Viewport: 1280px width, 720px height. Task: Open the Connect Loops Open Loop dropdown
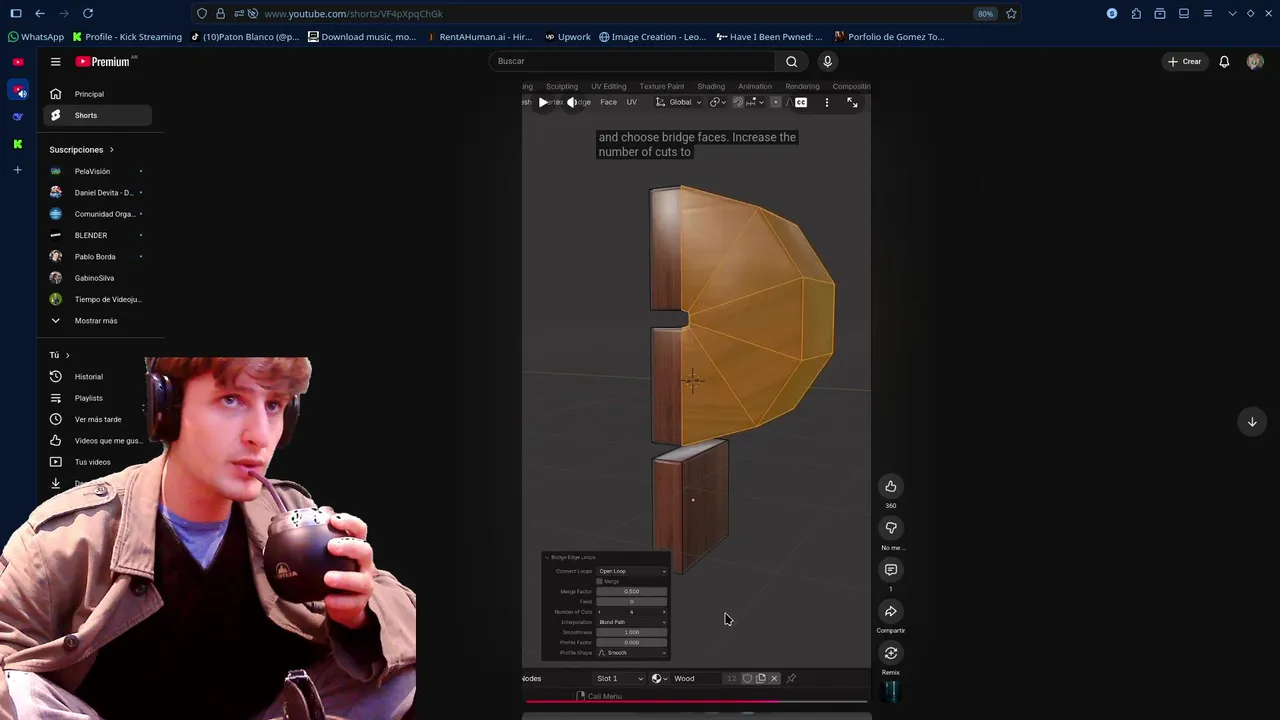click(632, 571)
